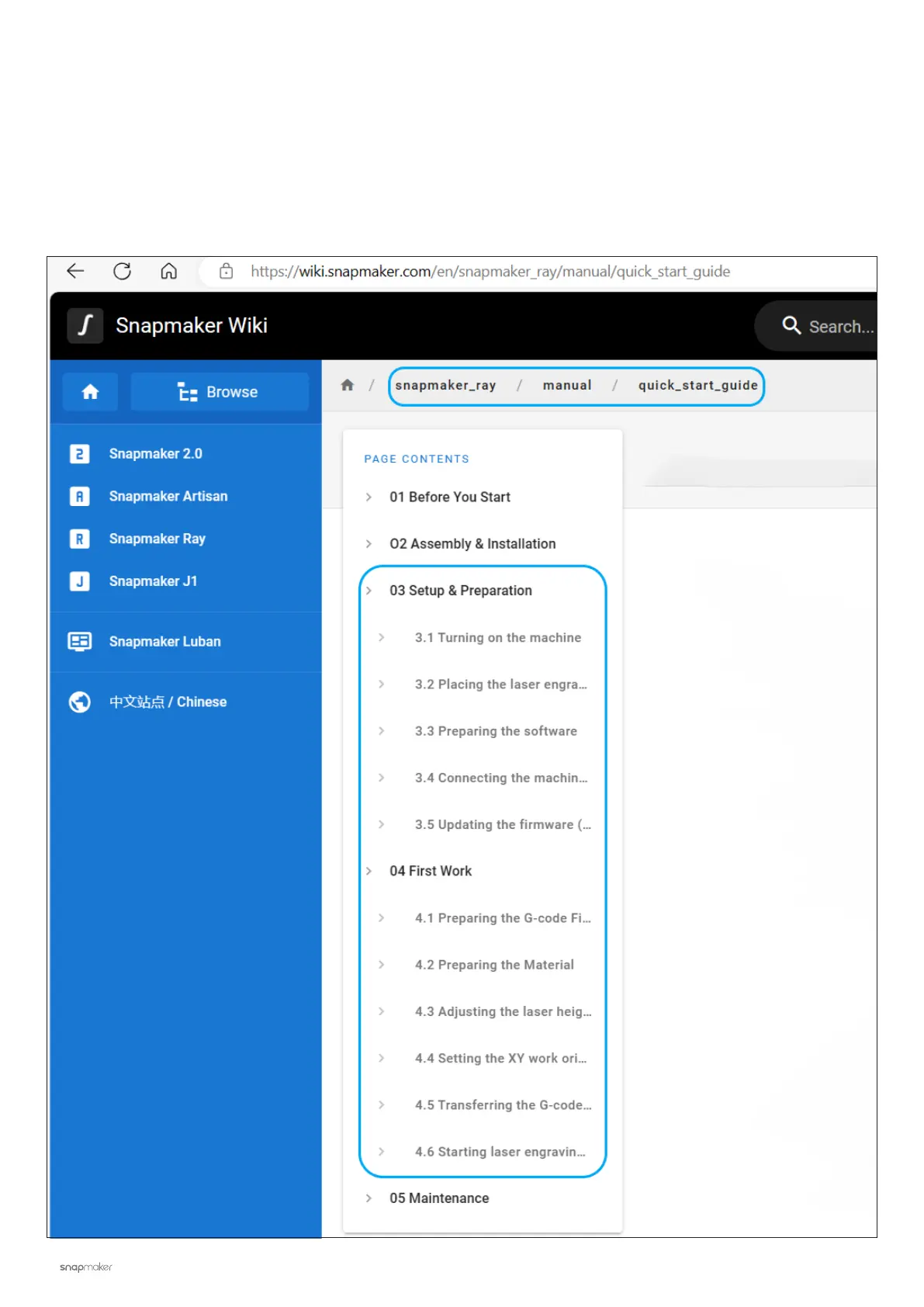Click the Snapmaker Artisan A icon
This screenshot has width=924, height=1307.
click(80, 496)
